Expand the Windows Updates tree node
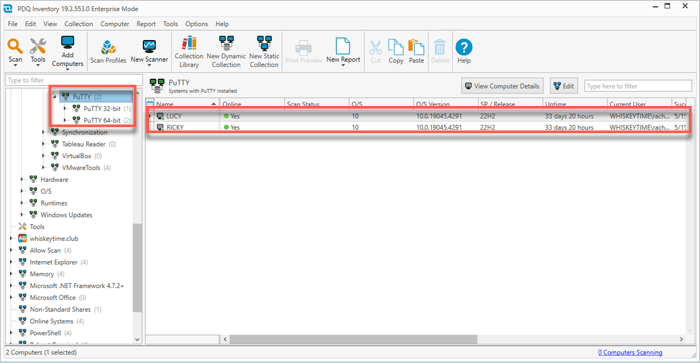This screenshot has width=700, height=363. (22, 215)
